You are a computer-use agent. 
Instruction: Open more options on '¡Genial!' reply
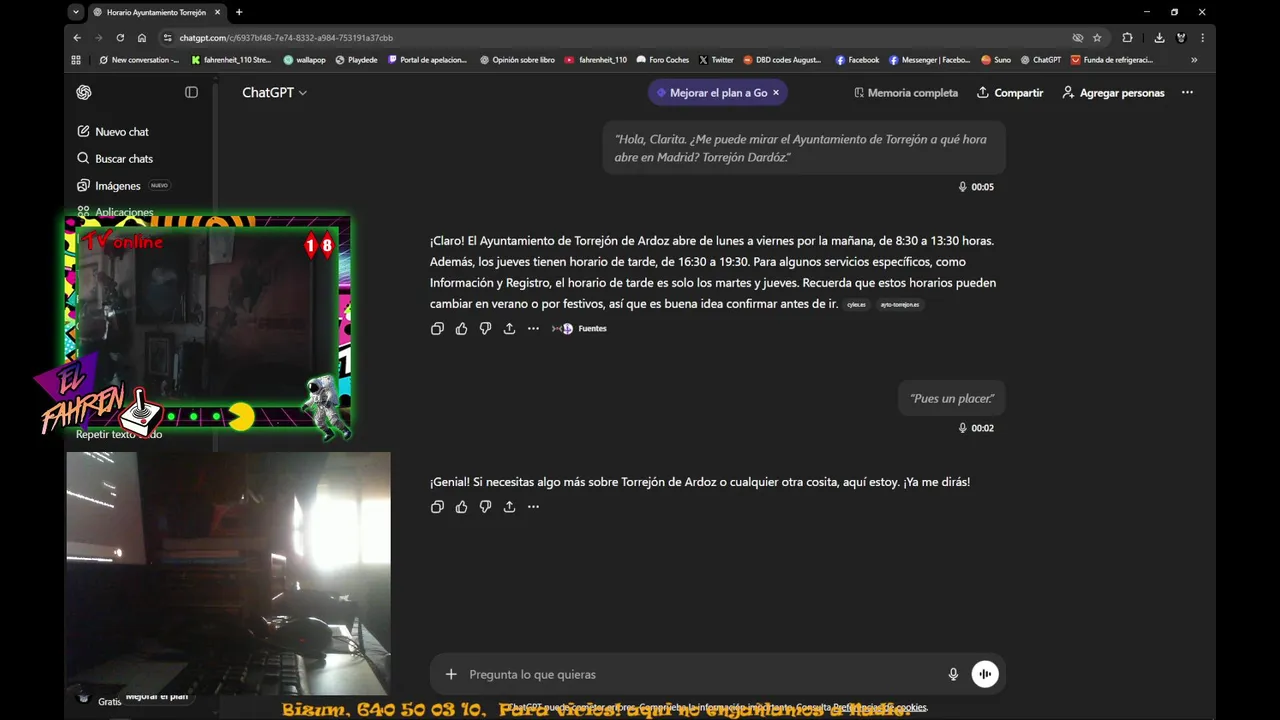[x=533, y=507]
